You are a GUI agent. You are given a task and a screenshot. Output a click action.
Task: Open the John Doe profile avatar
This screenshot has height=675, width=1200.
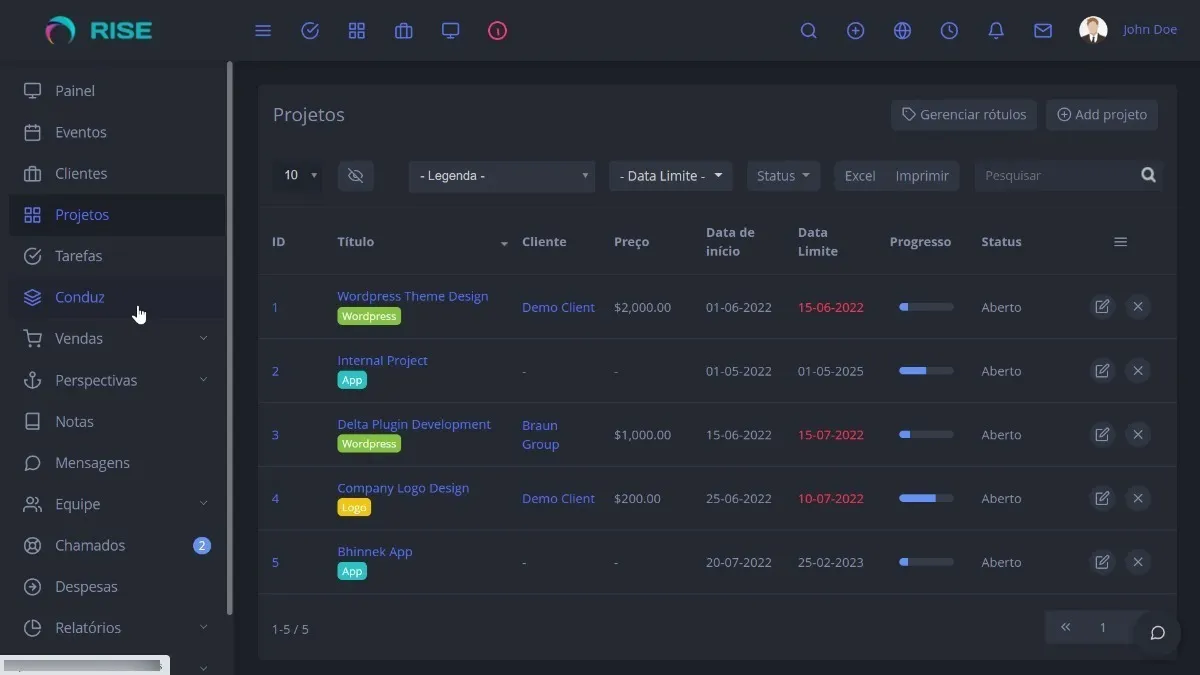(x=1093, y=30)
